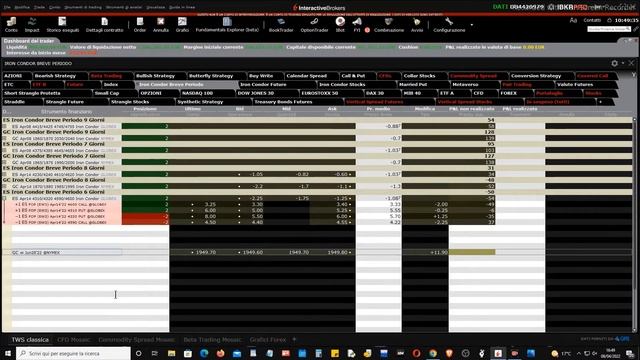Screen dimensions: 640x360
Task: Open the Conto toolbar icon
Action: point(11,24)
